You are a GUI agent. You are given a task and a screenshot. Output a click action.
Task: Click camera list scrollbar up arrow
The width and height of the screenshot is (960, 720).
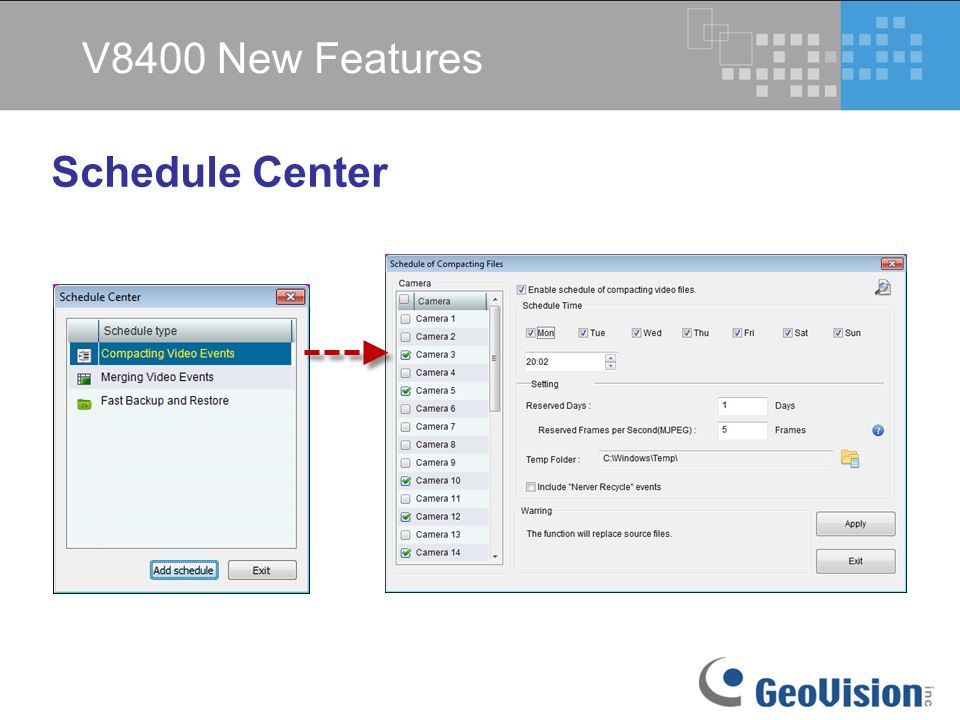(x=495, y=299)
